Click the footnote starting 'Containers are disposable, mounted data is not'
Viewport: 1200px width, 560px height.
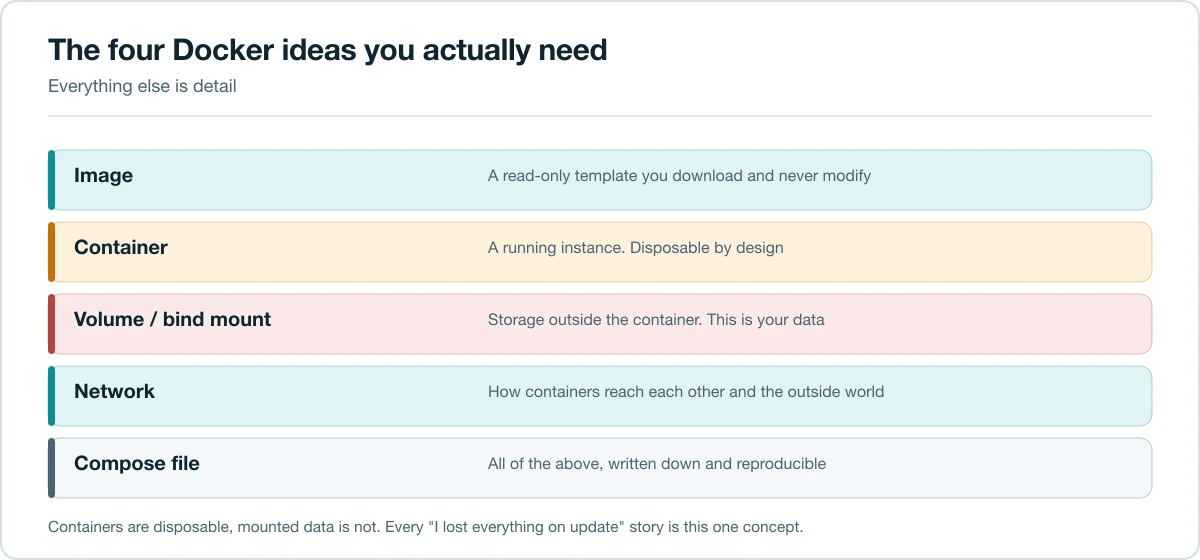click(426, 526)
